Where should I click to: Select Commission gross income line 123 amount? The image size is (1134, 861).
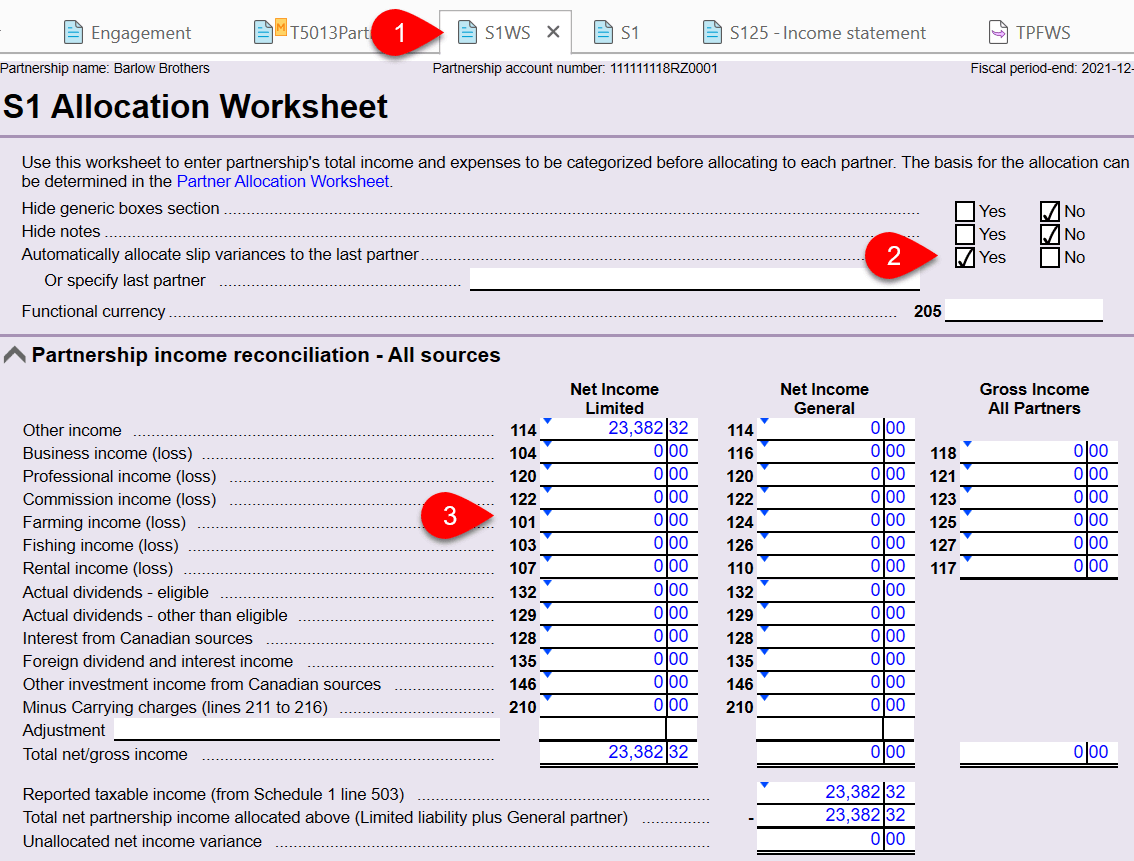[1039, 497]
